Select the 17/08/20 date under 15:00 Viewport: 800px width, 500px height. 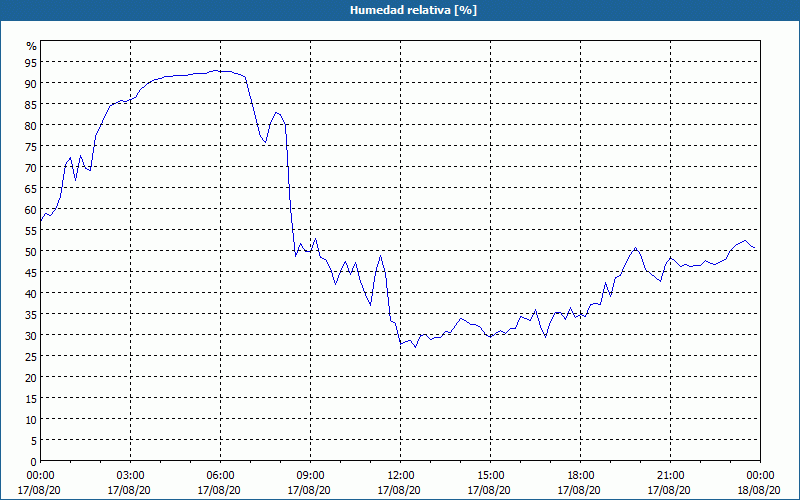(x=489, y=490)
